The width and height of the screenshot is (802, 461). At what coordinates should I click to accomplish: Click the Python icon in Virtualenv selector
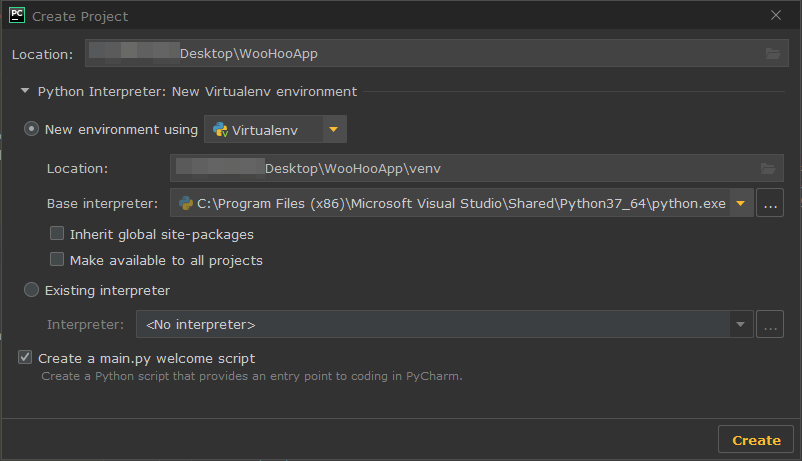coord(220,129)
